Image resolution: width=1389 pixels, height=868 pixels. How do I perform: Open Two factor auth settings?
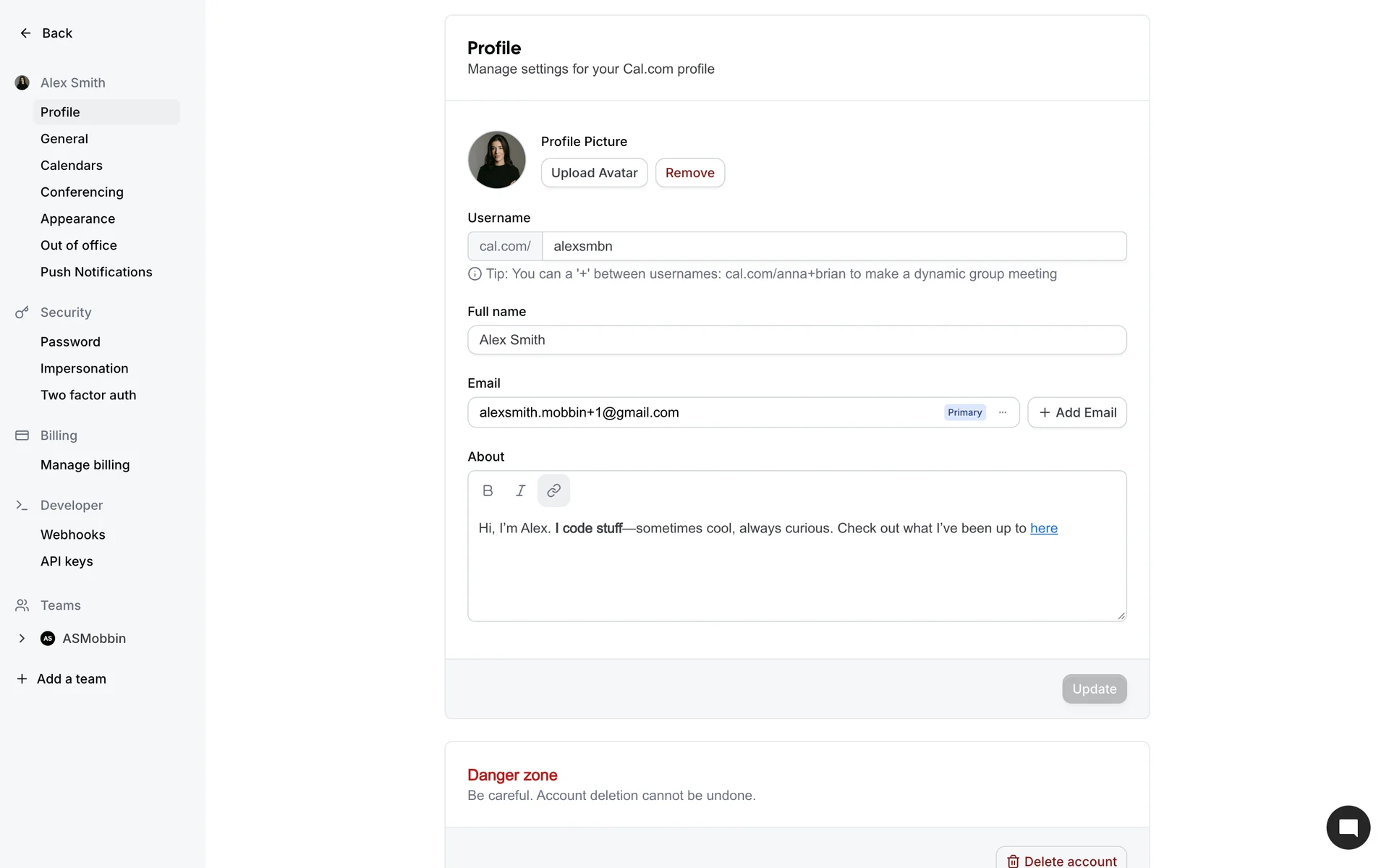88,395
